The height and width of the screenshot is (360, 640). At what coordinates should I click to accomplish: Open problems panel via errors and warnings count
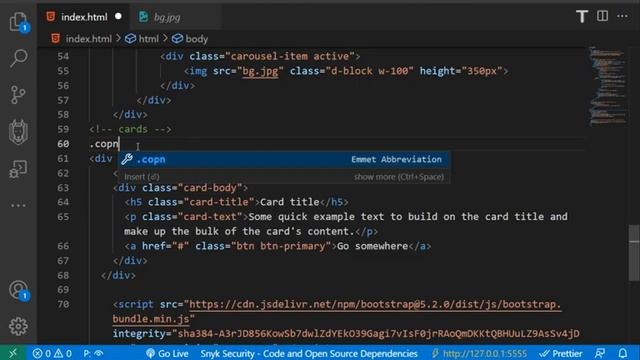52,353
